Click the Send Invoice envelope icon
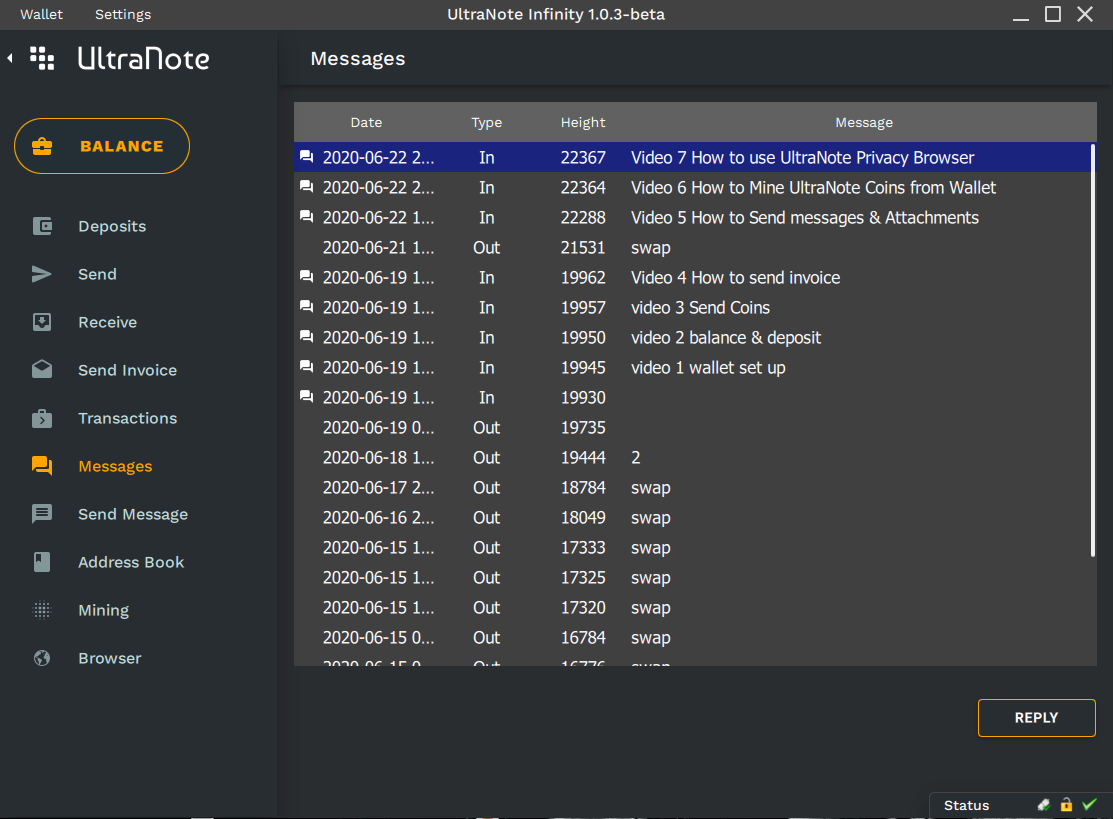 tap(42, 370)
